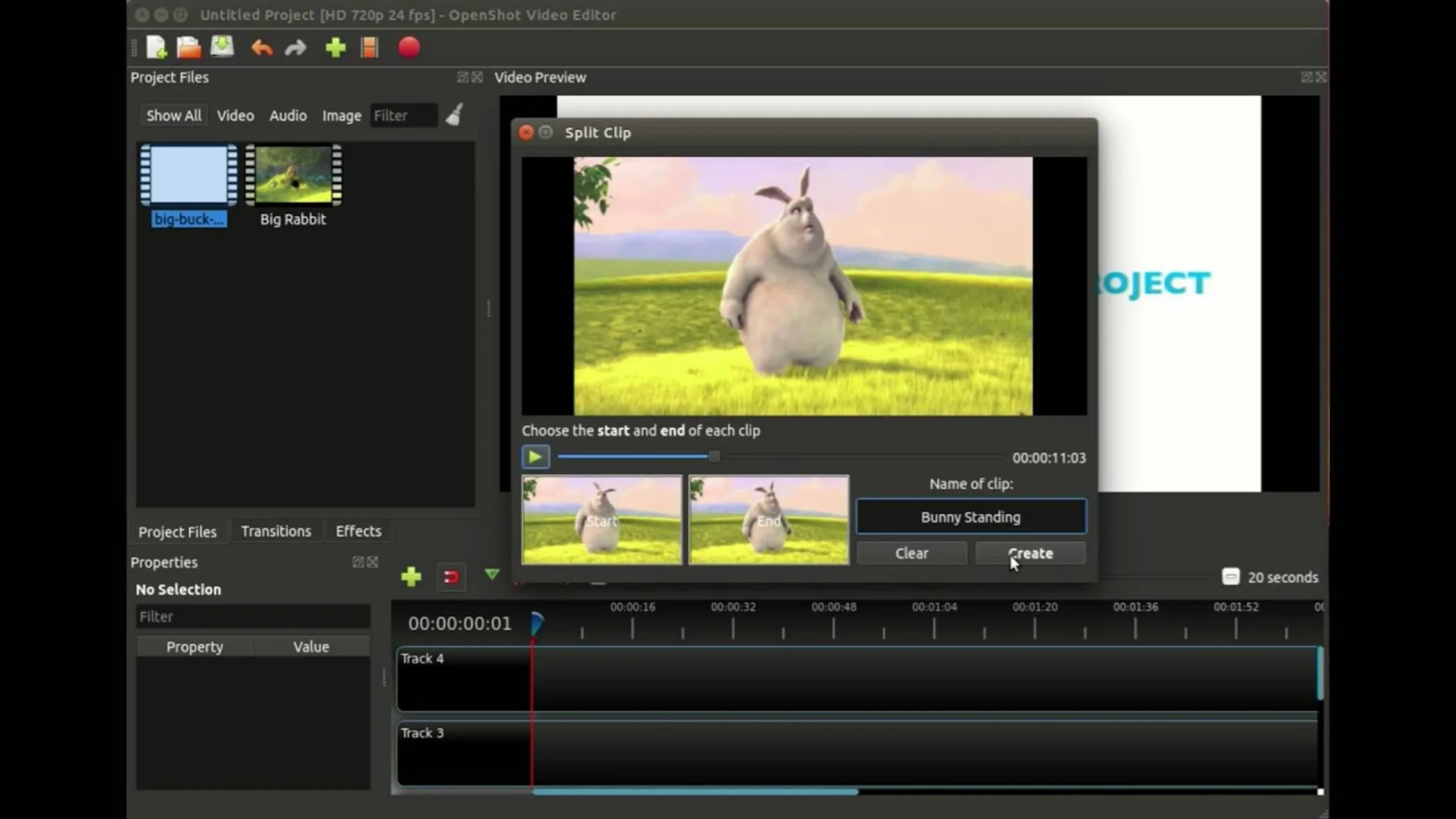
Task: Click the Clear button
Action: (912, 553)
